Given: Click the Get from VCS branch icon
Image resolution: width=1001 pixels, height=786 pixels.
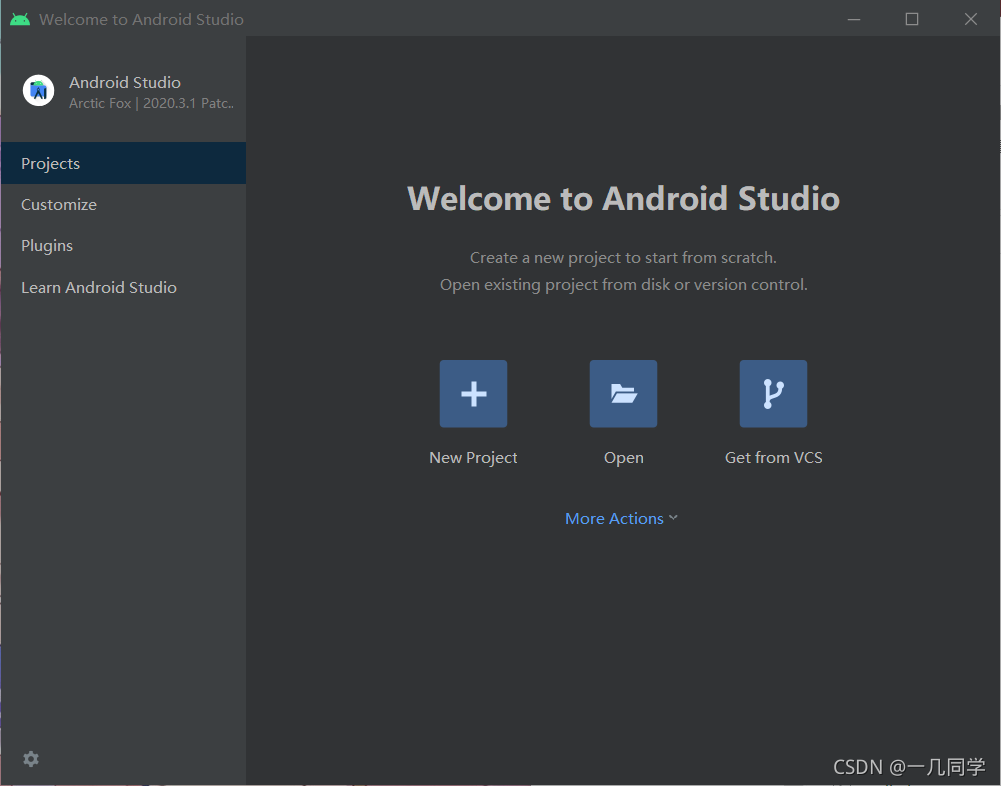Looking at the screenshot, I should pyautogui.click(x=773, y=393).
